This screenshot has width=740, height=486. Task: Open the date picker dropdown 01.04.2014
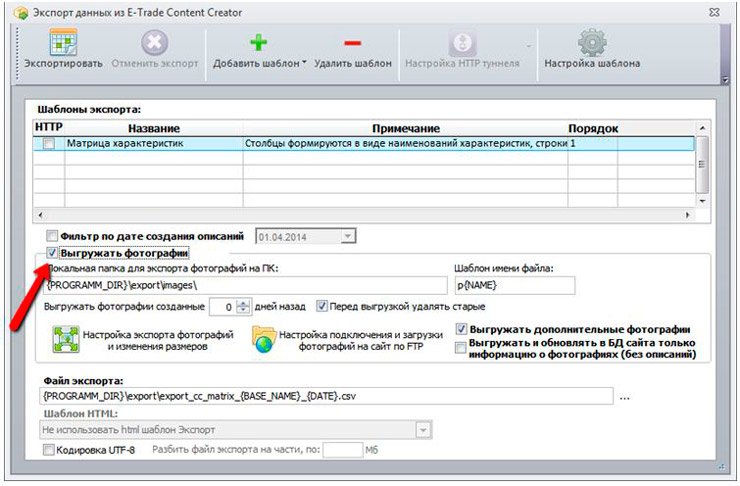[x=348, y=236]
